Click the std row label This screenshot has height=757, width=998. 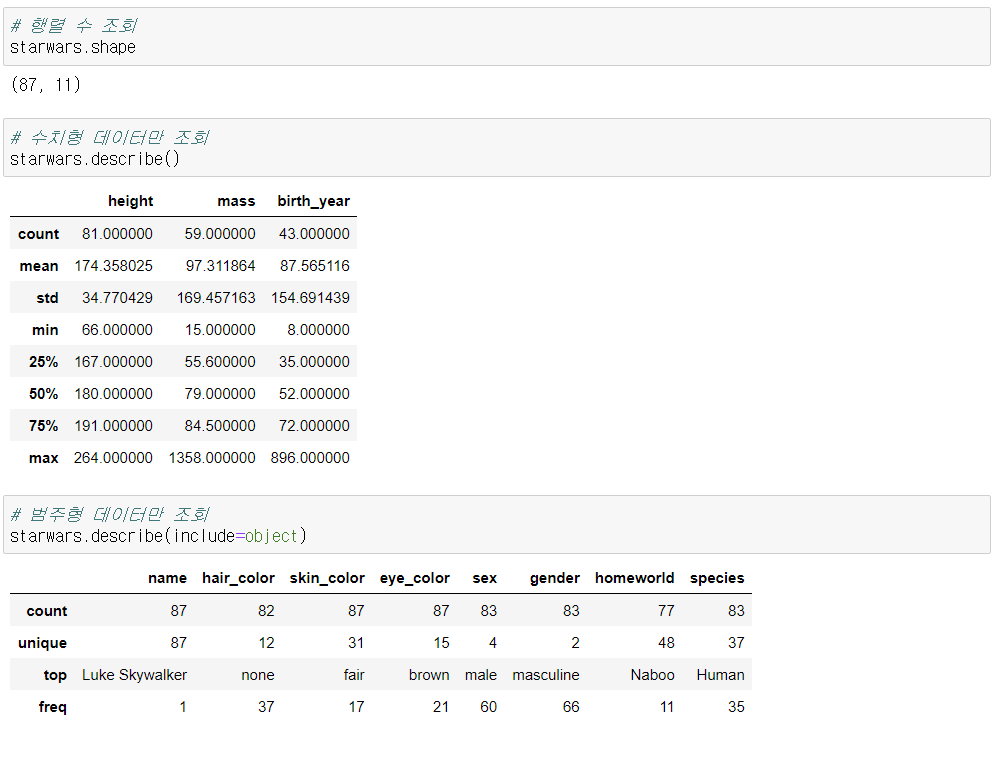[47, 298]
